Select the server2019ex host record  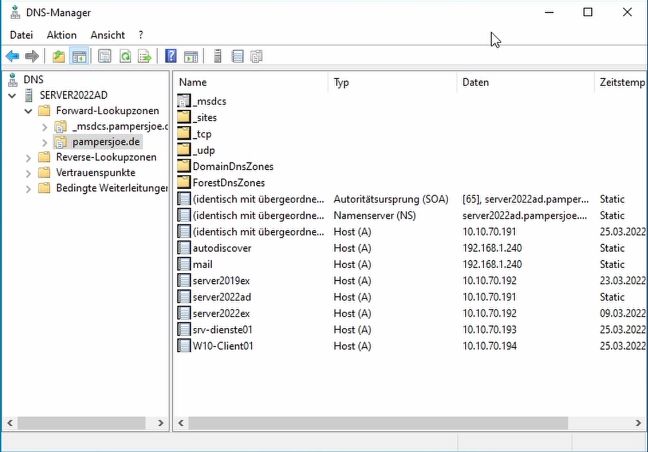click(411, 281)
